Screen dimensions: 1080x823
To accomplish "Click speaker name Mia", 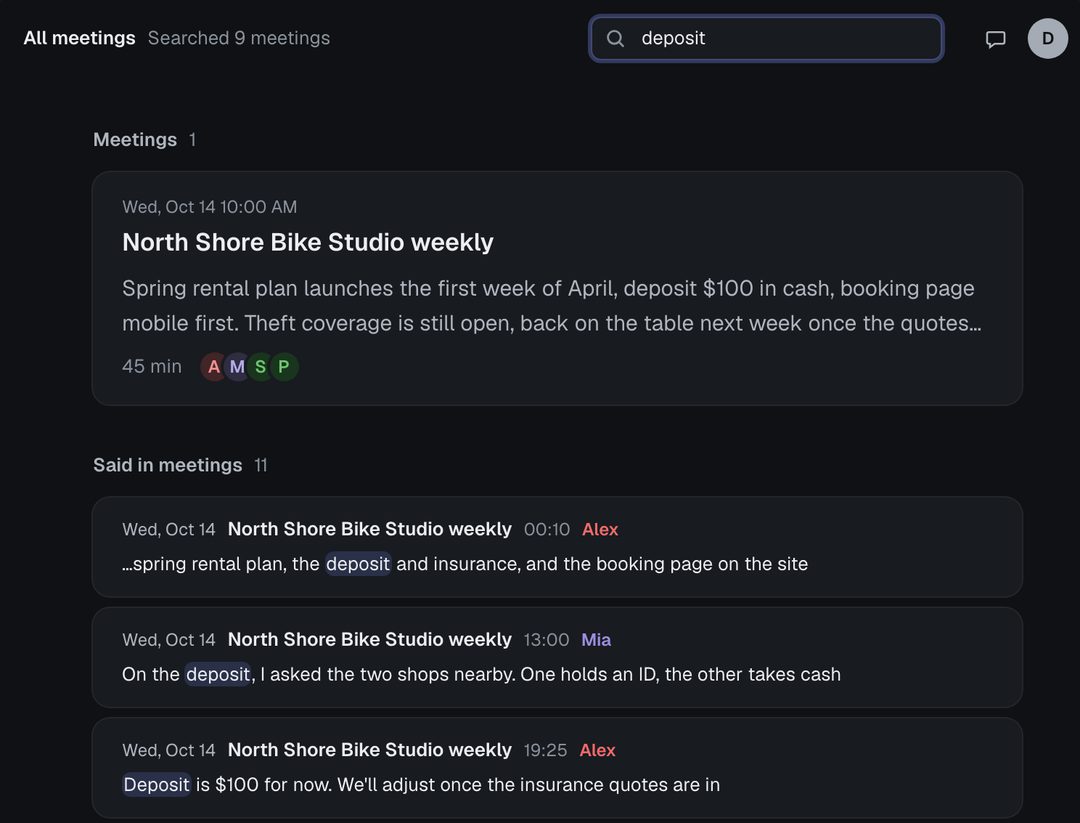I will tap(596, 639).
